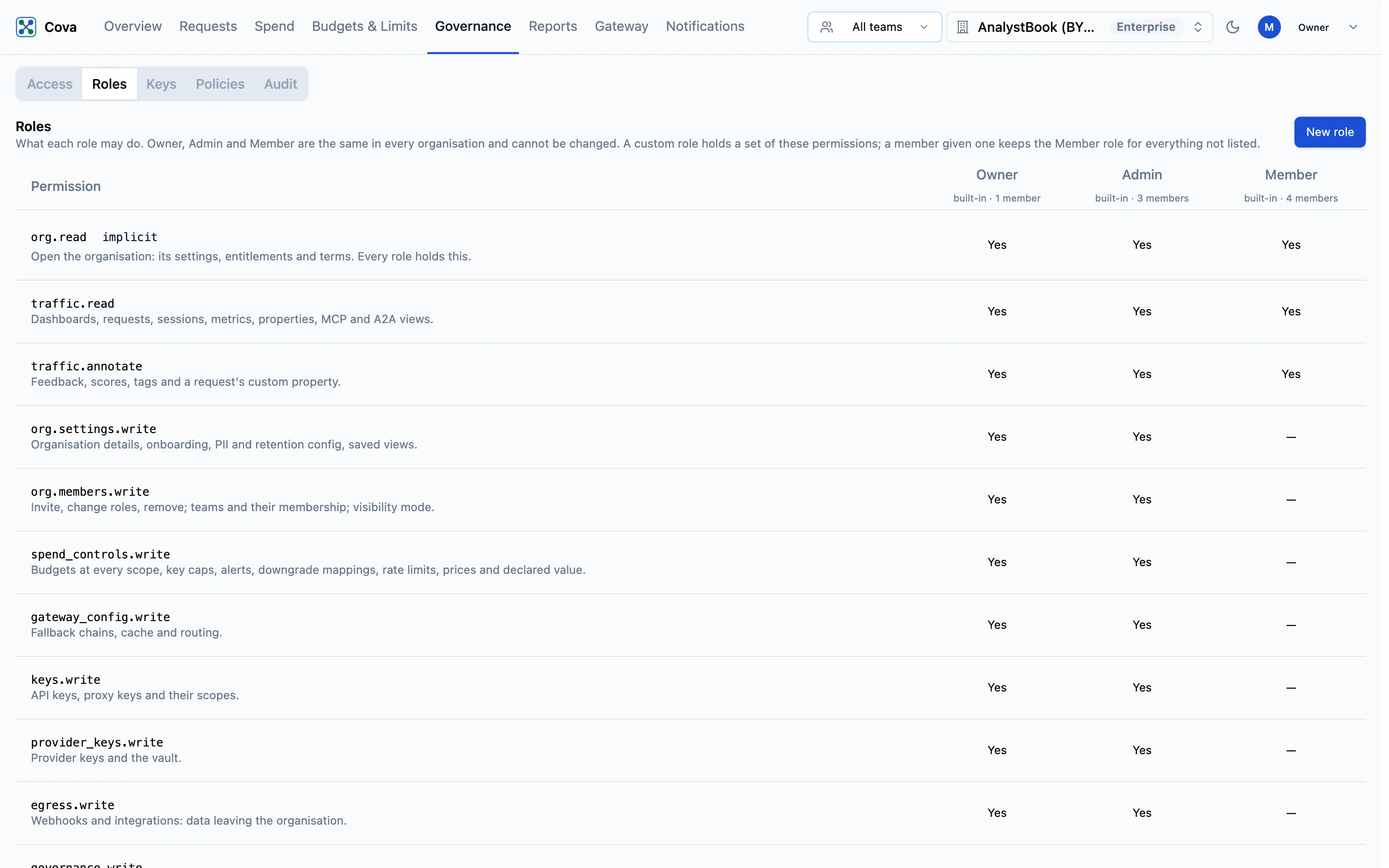This screenshot has width=1389, height=868.
Task: Select the Governance nav item
Action: coord(473,27)
